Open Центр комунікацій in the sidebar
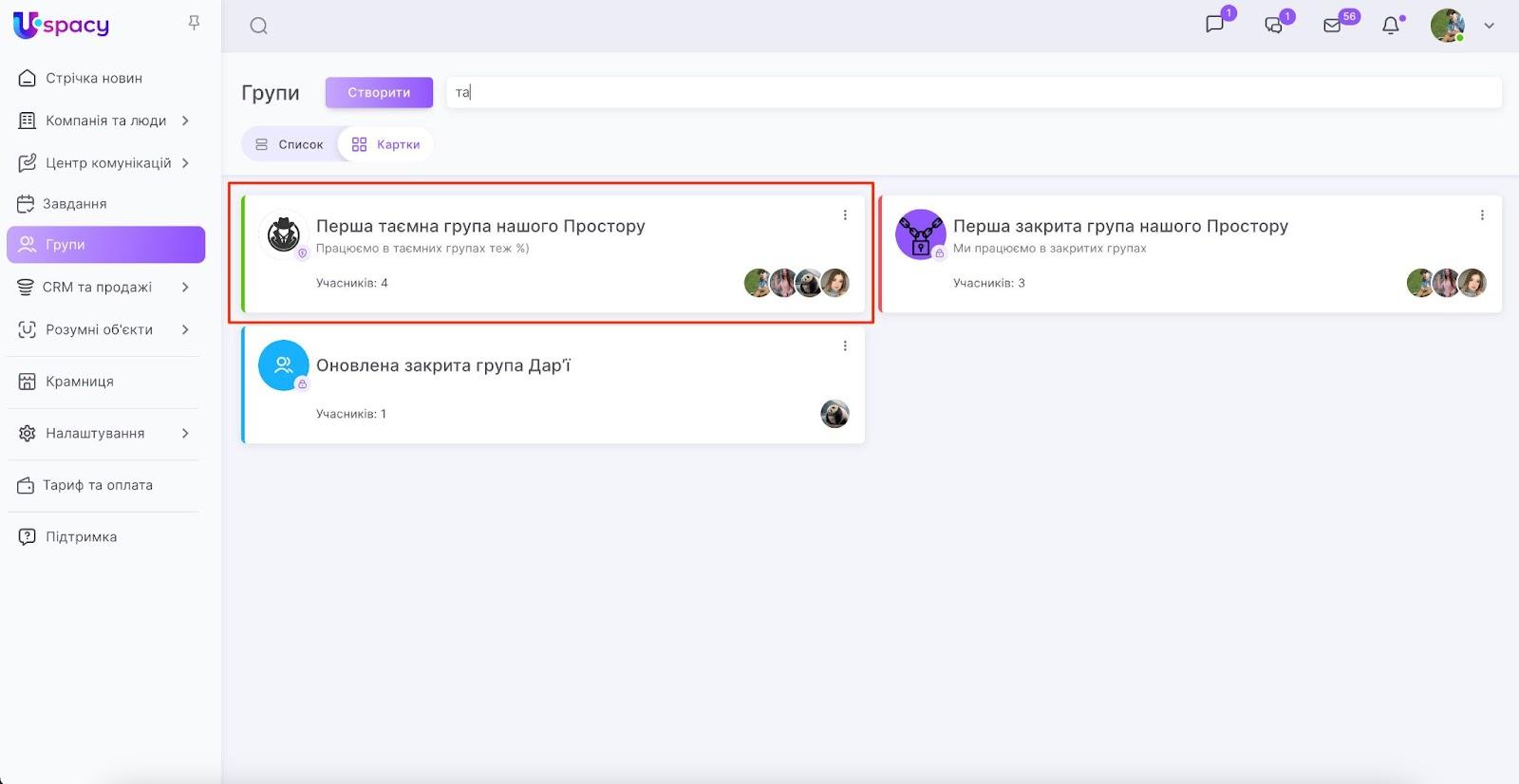Screen dimensions: 1519x784 [x=108, y=163]
